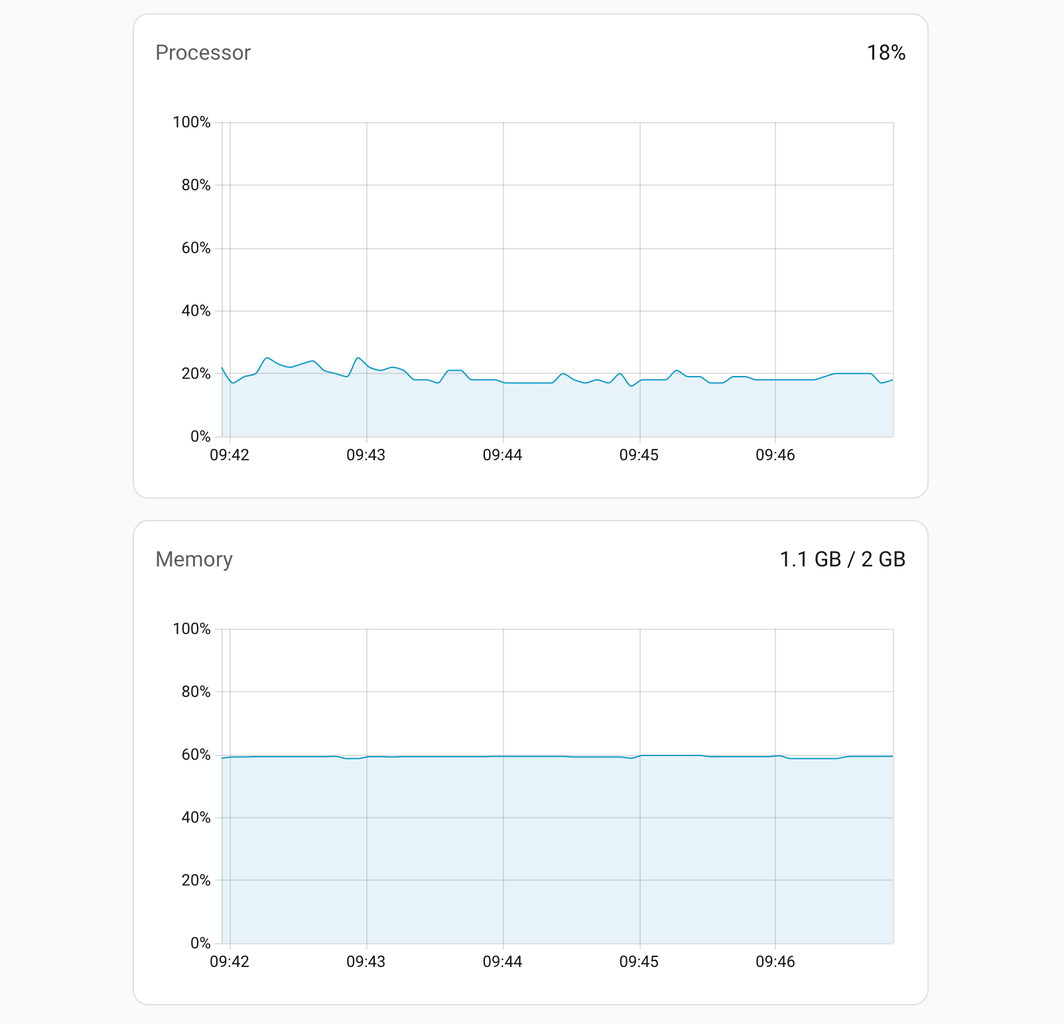This screenshot has width=1064, height=1024.
Task: Click 09:46 on the Memory chart time axis
Action: pyautogui.click(x=775, y=962)
